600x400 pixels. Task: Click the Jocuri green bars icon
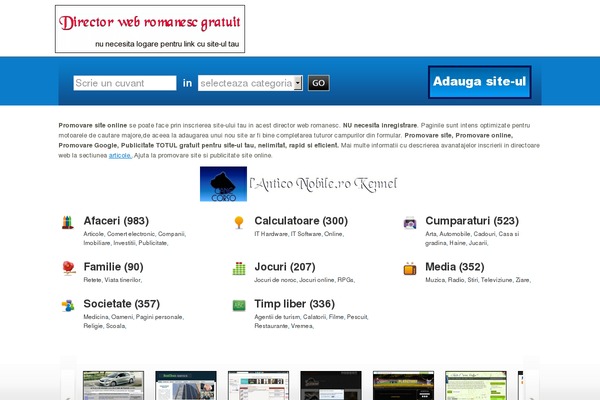(239, 268)
